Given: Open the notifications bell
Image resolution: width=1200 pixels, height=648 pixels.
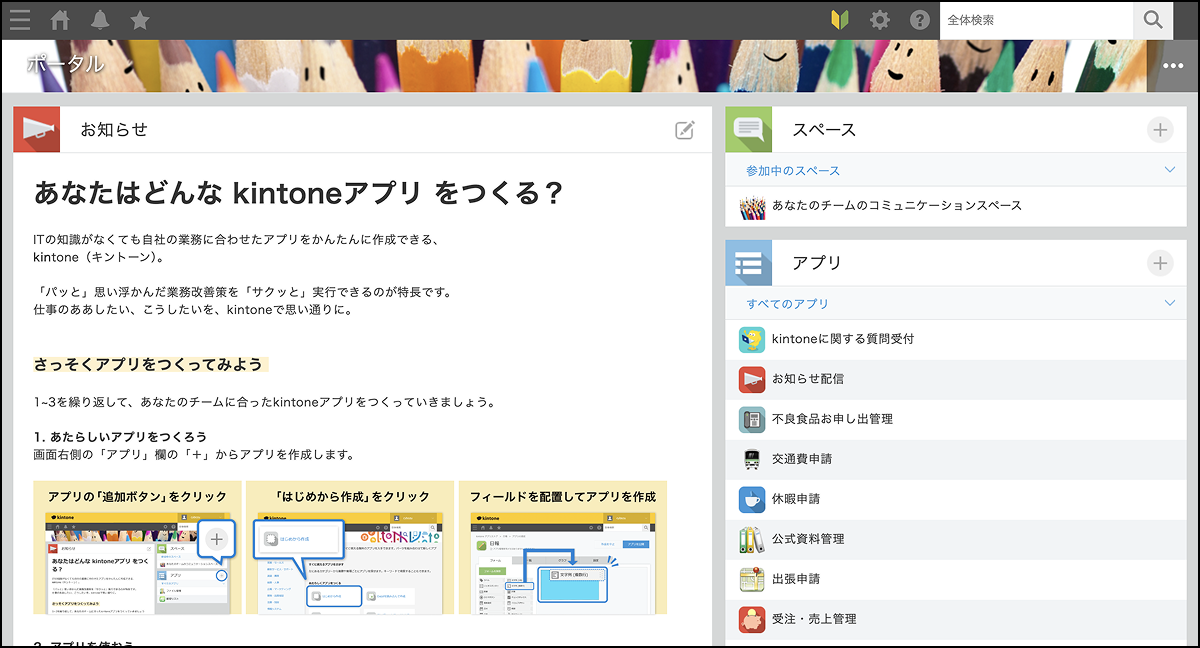Looking at the screenshot, I should click(100, 20).
